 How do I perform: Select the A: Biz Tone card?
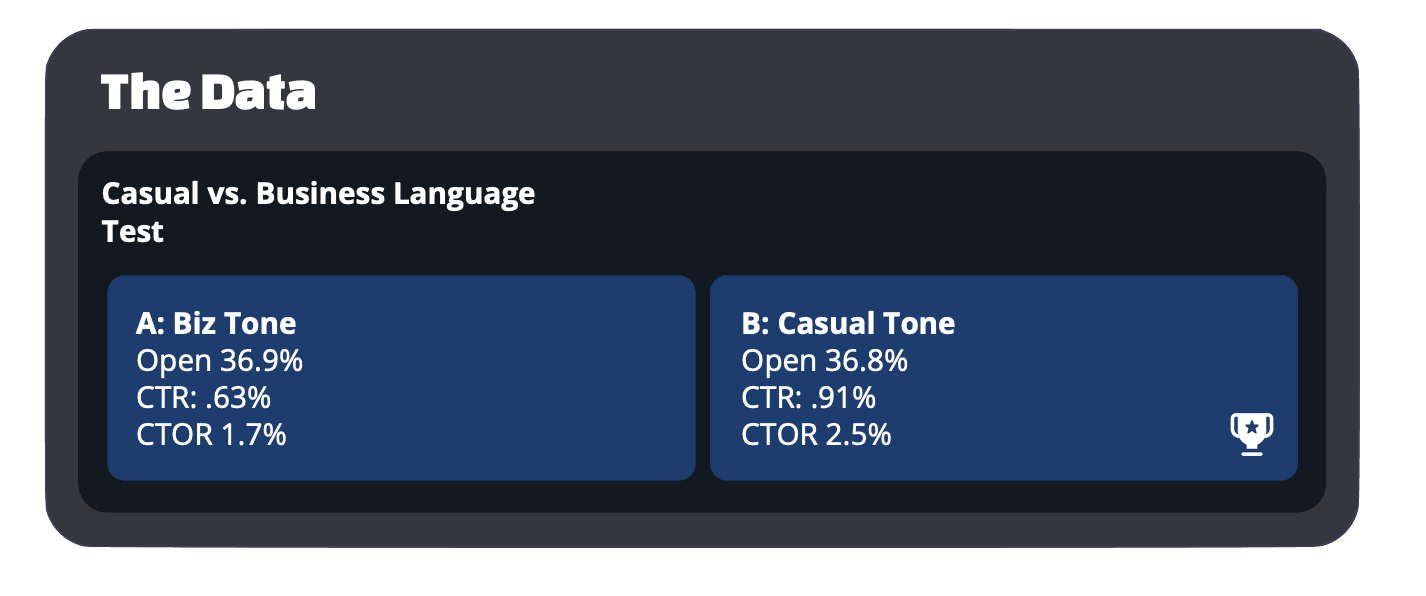[401, 378]
